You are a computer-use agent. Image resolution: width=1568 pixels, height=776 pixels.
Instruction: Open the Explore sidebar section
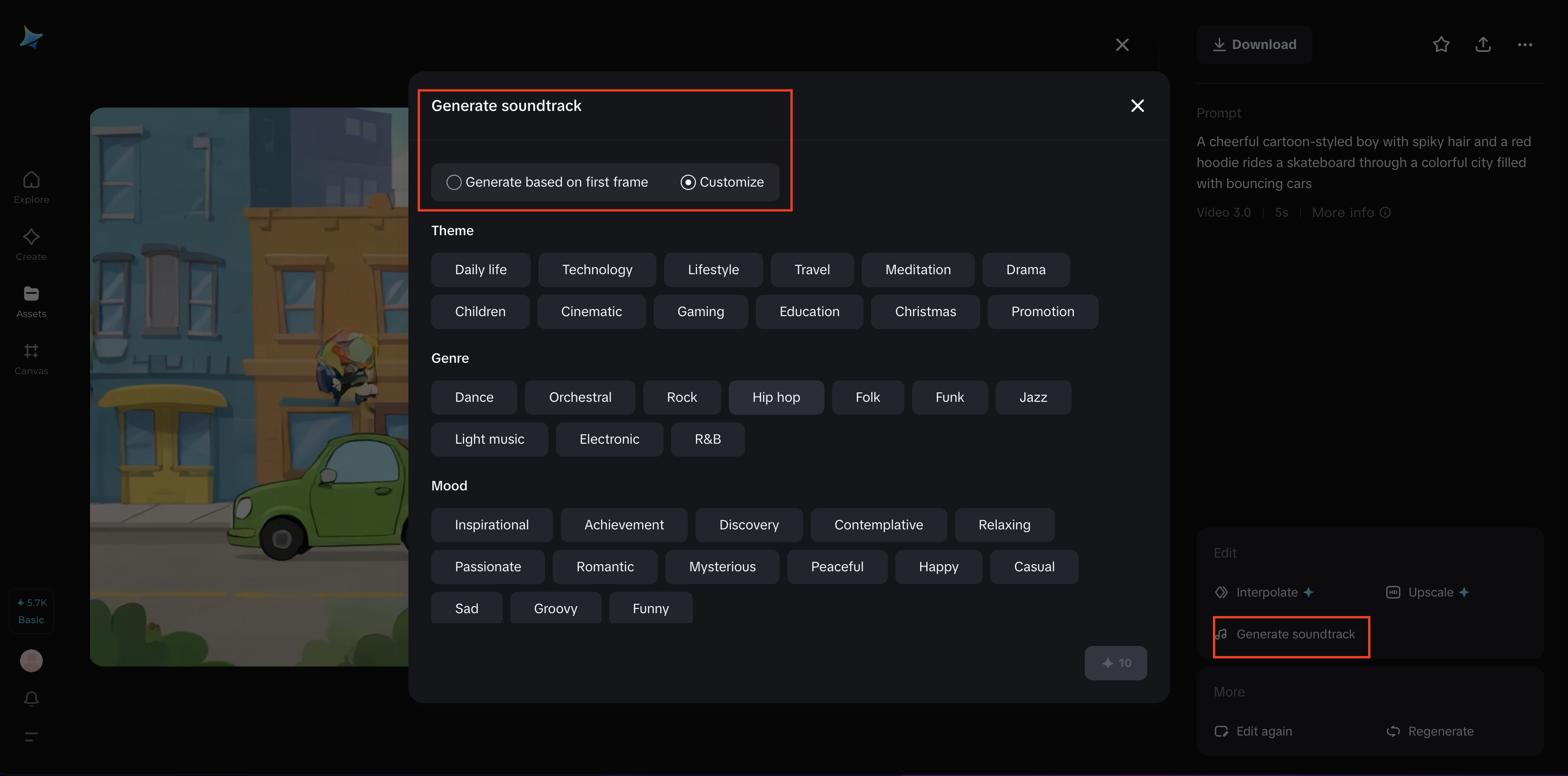[31, 187]
